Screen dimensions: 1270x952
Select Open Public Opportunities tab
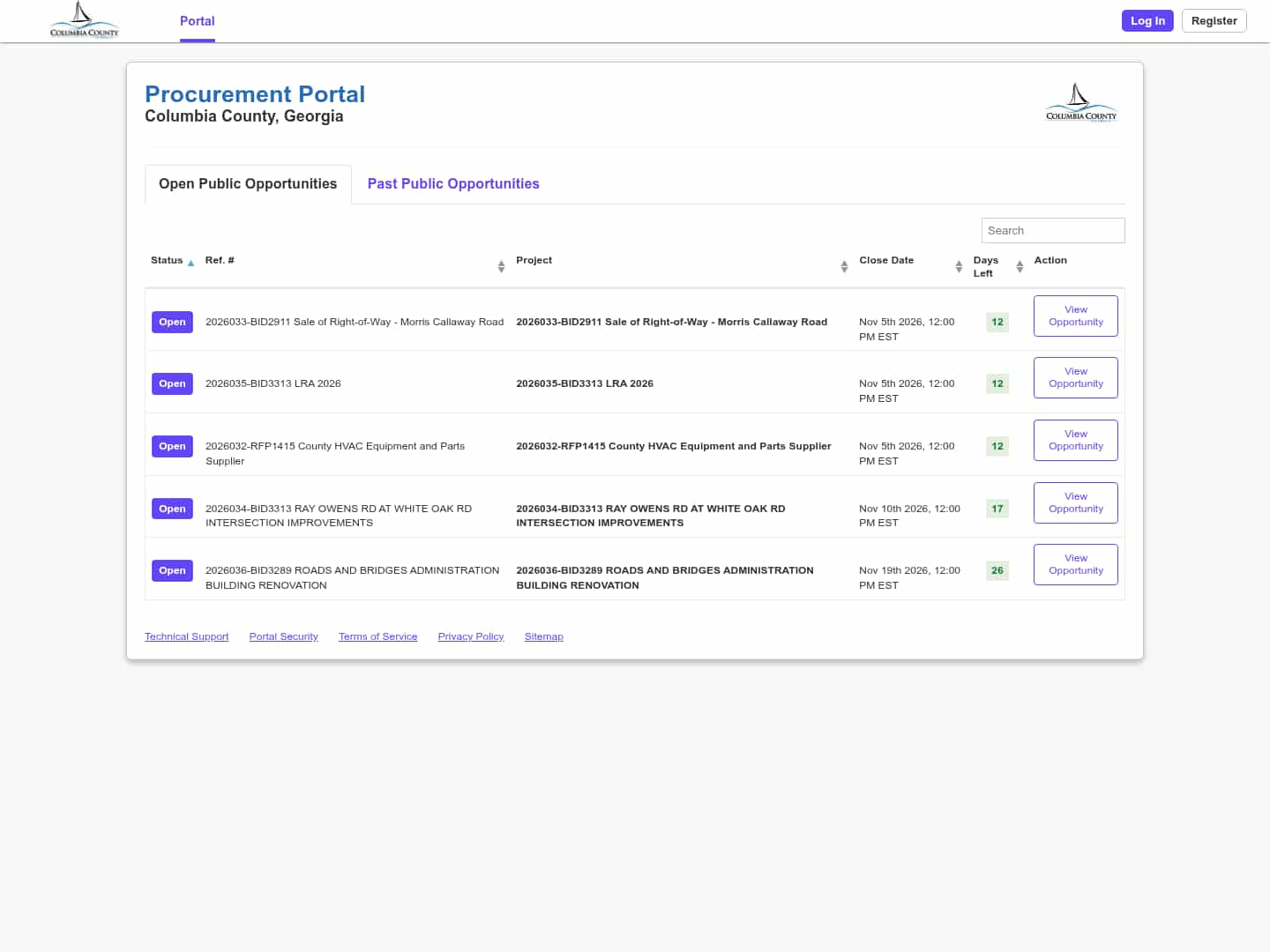(x=248, y=184)
